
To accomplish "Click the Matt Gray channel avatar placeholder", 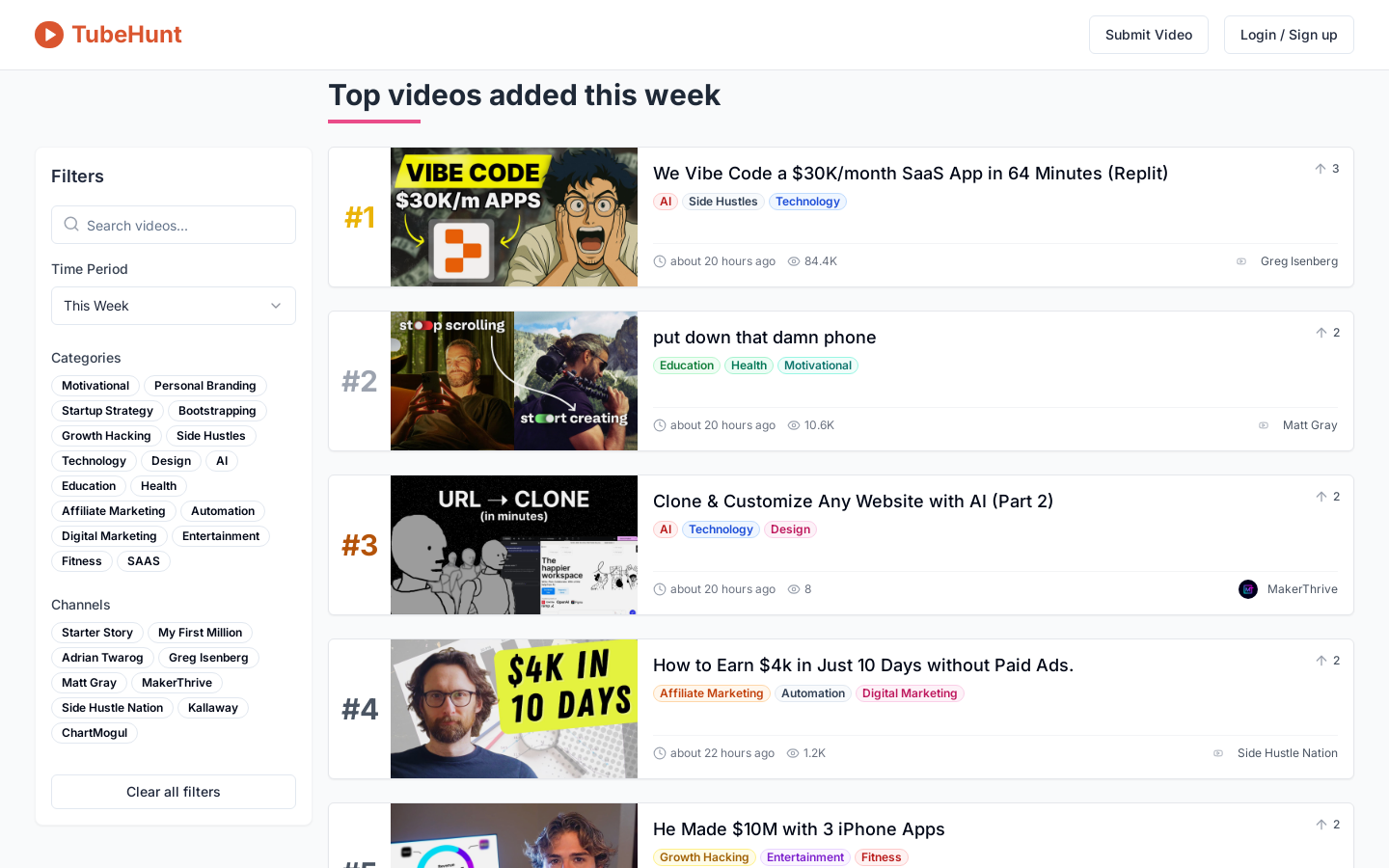I will (1264, 425).
